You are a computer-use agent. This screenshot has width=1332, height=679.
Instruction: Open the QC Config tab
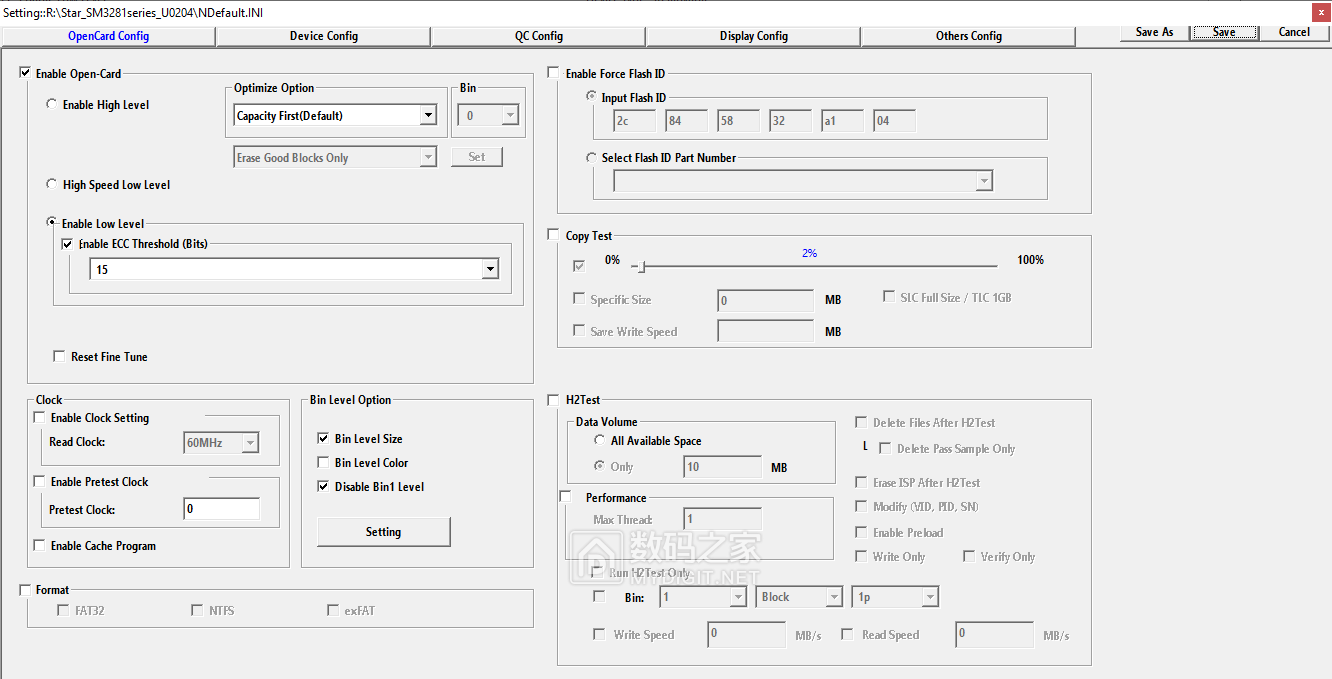click(538, 36)
